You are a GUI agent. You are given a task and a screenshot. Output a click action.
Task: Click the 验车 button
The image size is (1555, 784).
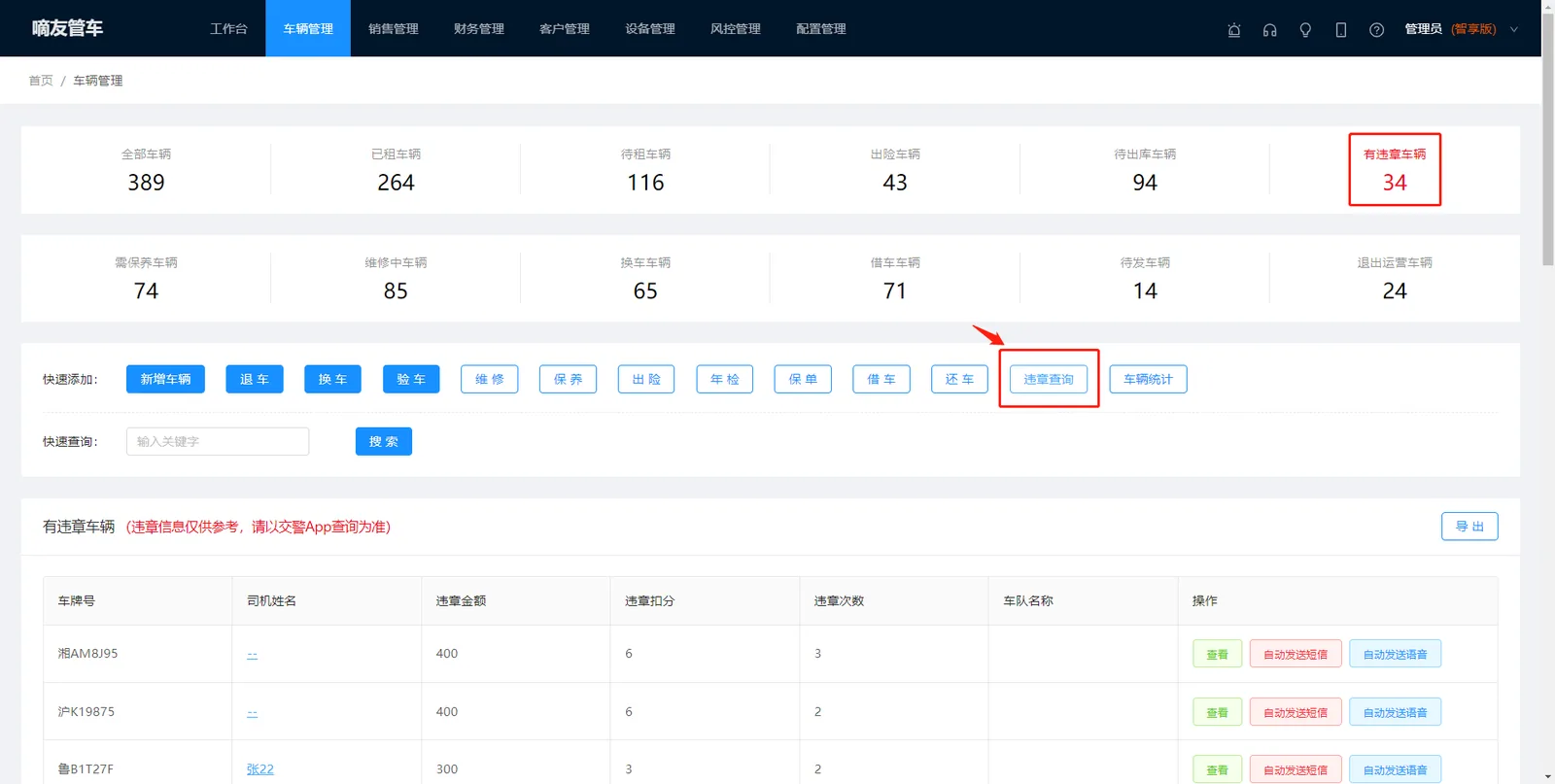tap(411, 379)
